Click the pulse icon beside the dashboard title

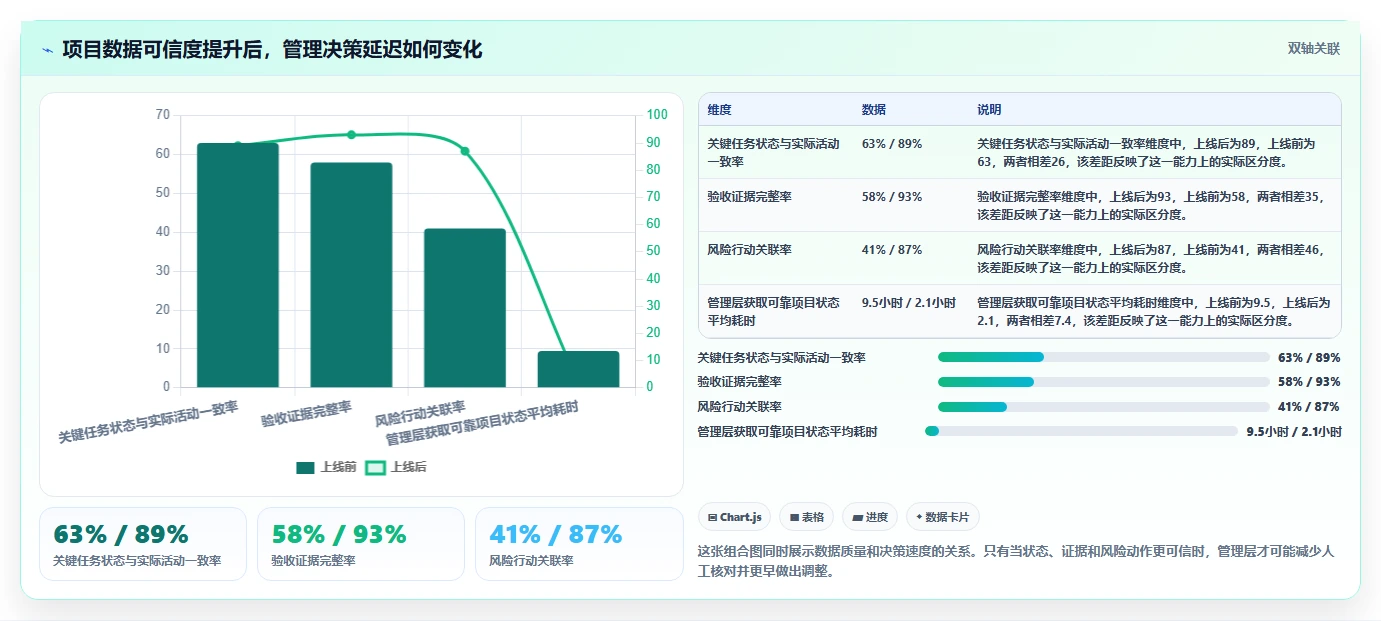[47, 50]
